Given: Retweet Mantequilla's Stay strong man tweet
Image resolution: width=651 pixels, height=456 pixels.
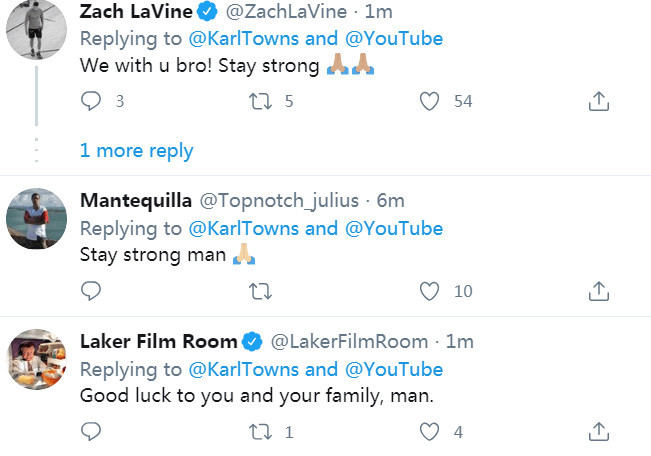Looking at the screenshot, I should tap(260, 291).
